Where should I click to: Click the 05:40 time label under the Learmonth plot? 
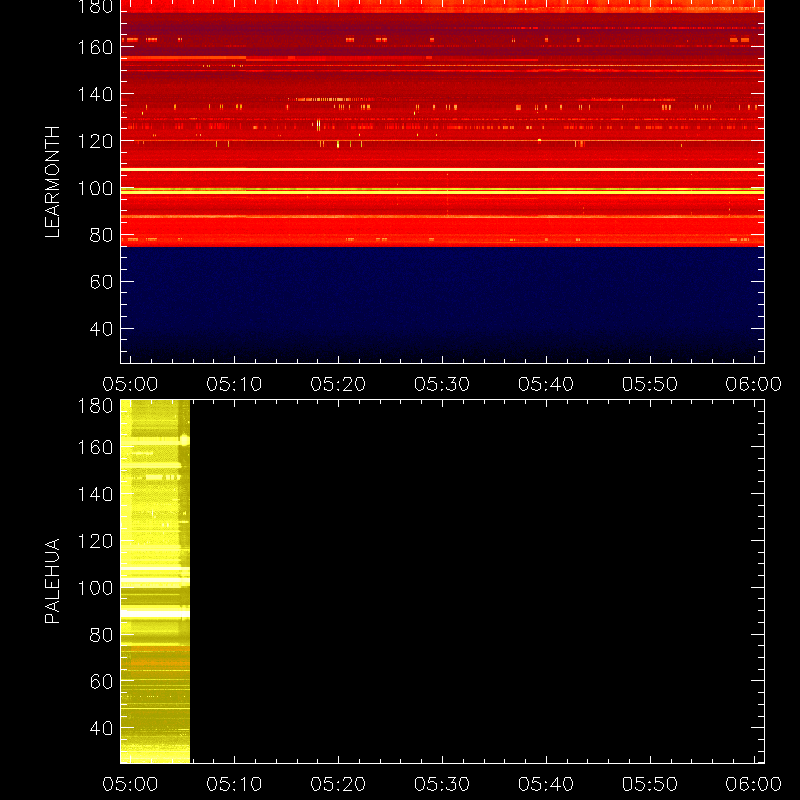click(x=546, y=384)
